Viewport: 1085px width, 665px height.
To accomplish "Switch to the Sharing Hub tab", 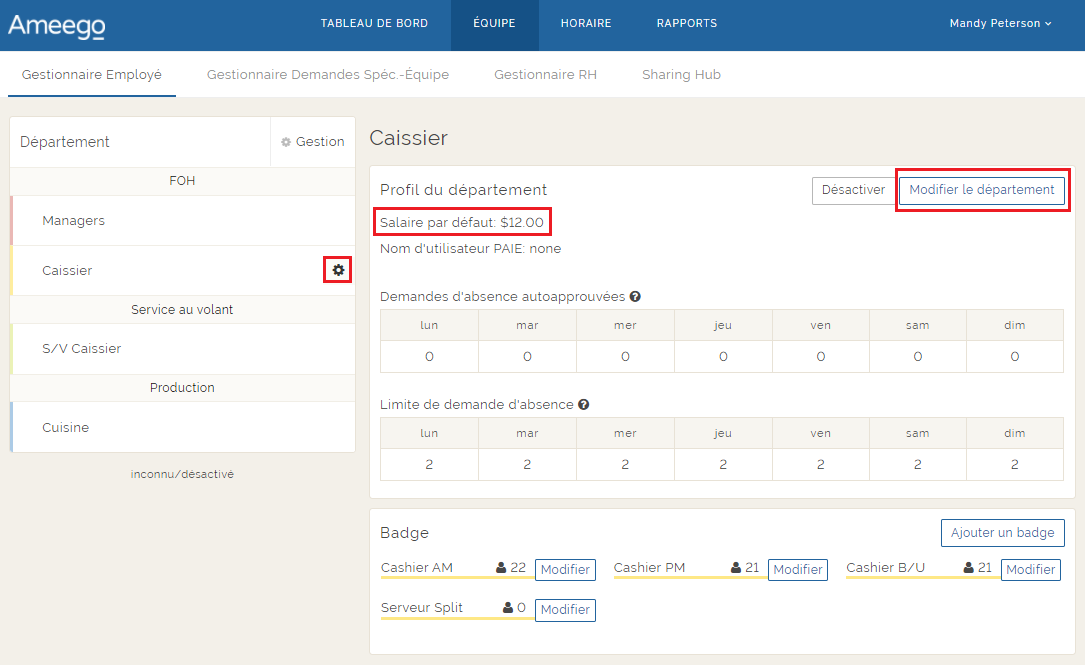I will point(681,75).
